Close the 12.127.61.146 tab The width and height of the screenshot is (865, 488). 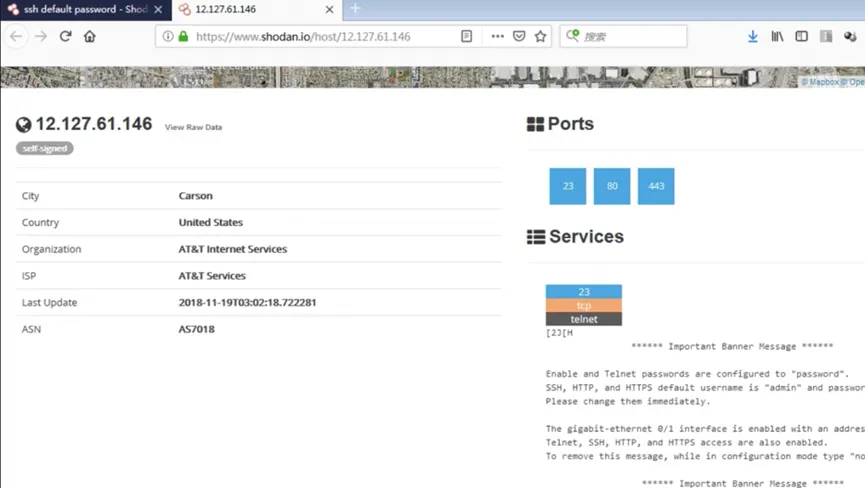click(x=329, y=9)
